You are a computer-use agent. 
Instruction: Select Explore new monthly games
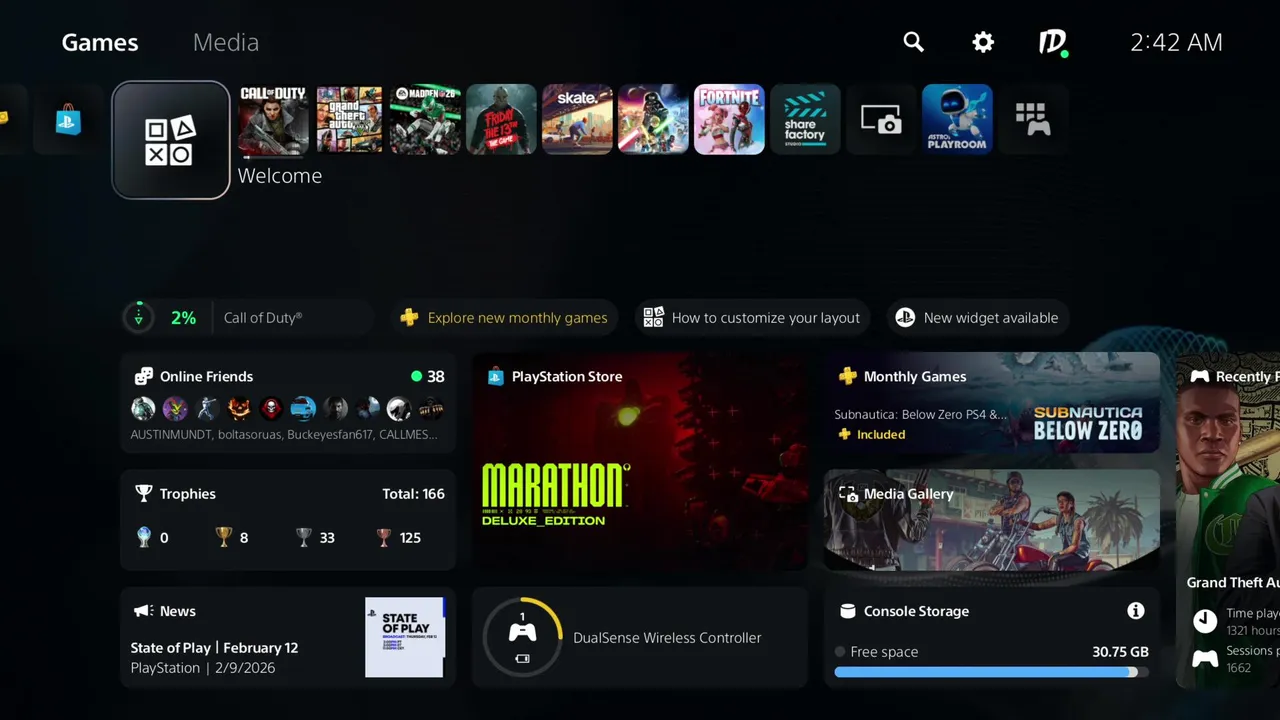click(x=503, y=318)
